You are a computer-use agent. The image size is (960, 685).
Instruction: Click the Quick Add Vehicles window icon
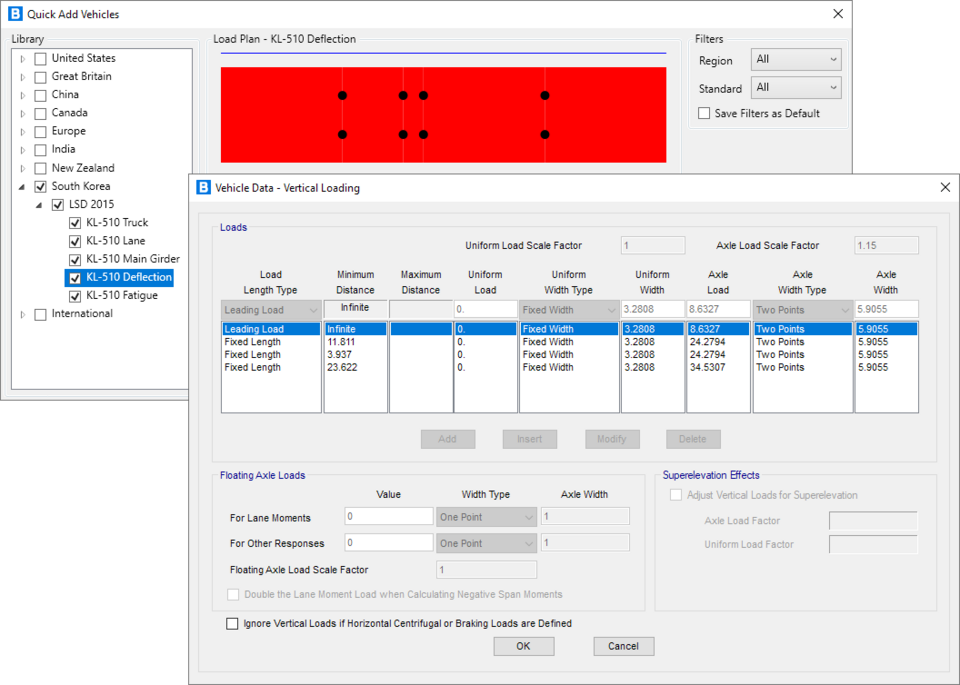pos(14,14)
